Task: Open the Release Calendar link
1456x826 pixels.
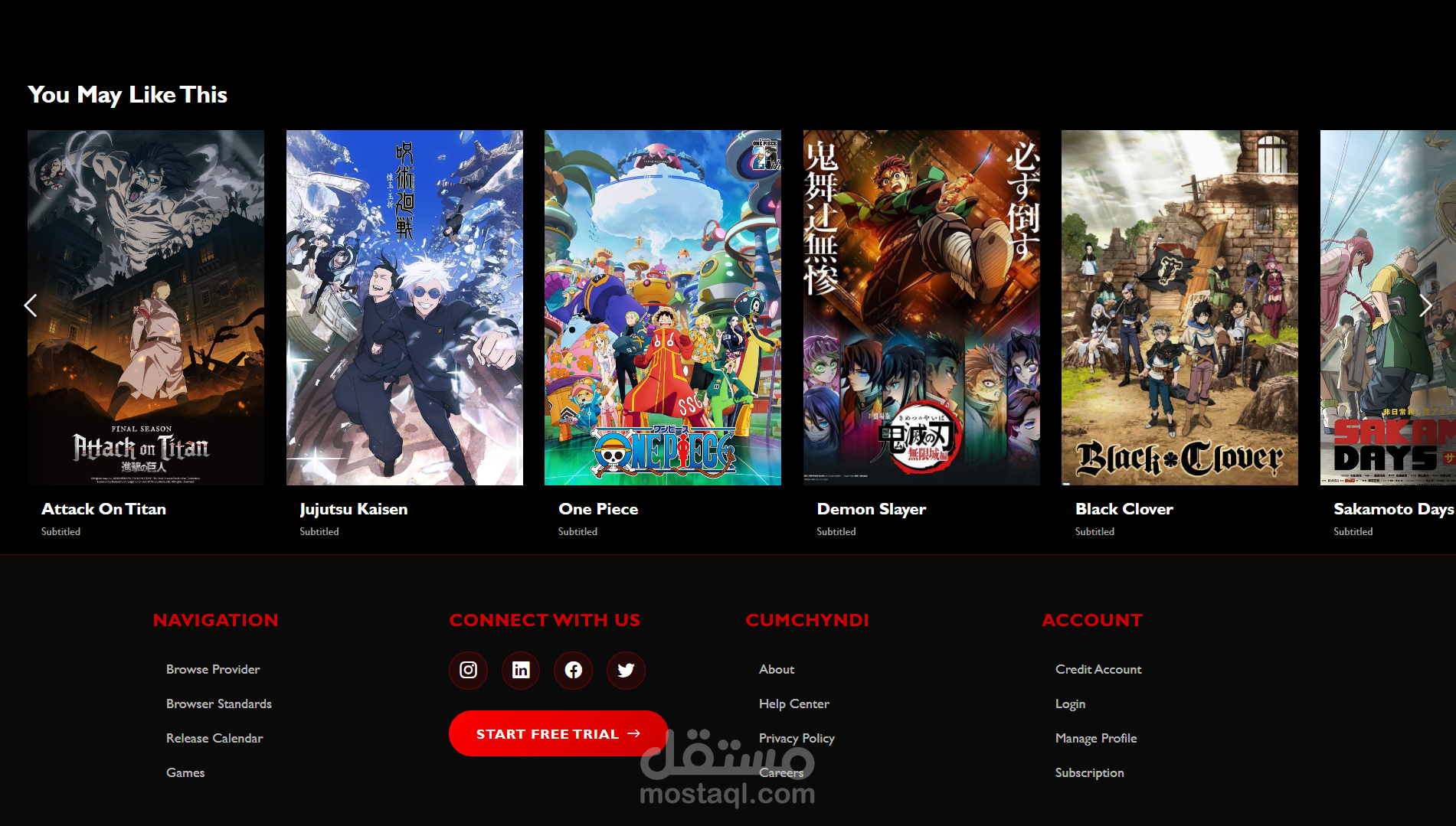Action: [x=214, y=738]
